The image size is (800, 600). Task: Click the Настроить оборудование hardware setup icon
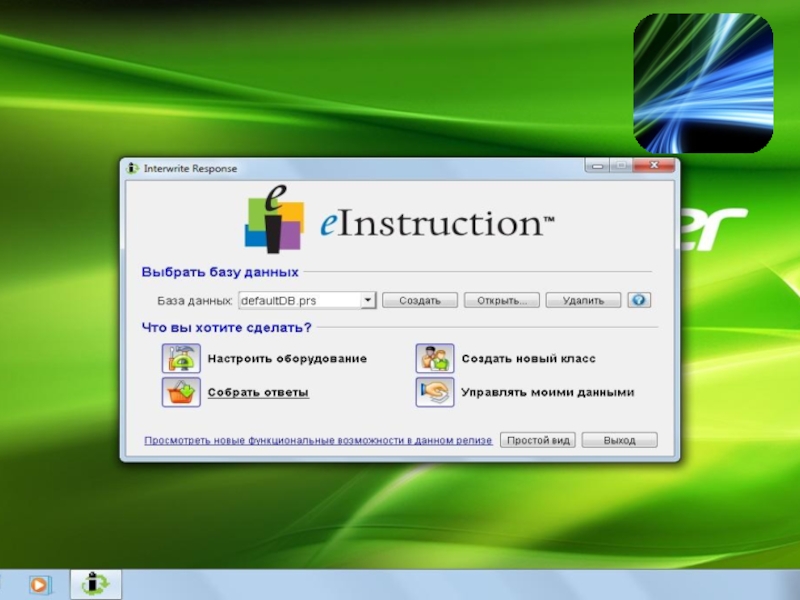181,358
